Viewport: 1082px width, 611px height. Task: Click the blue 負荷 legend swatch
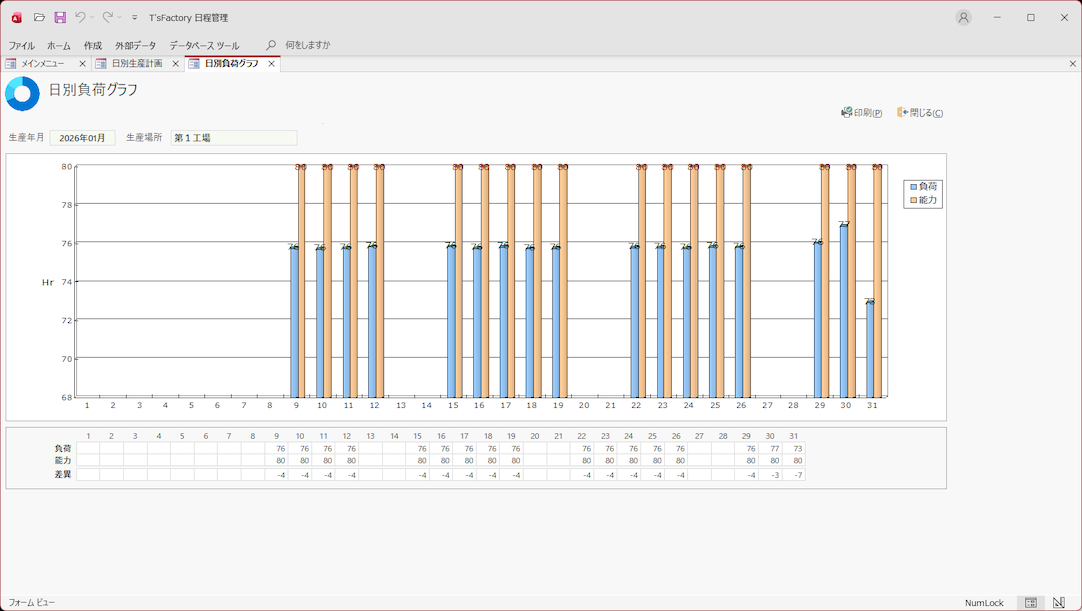pos(912,187)
